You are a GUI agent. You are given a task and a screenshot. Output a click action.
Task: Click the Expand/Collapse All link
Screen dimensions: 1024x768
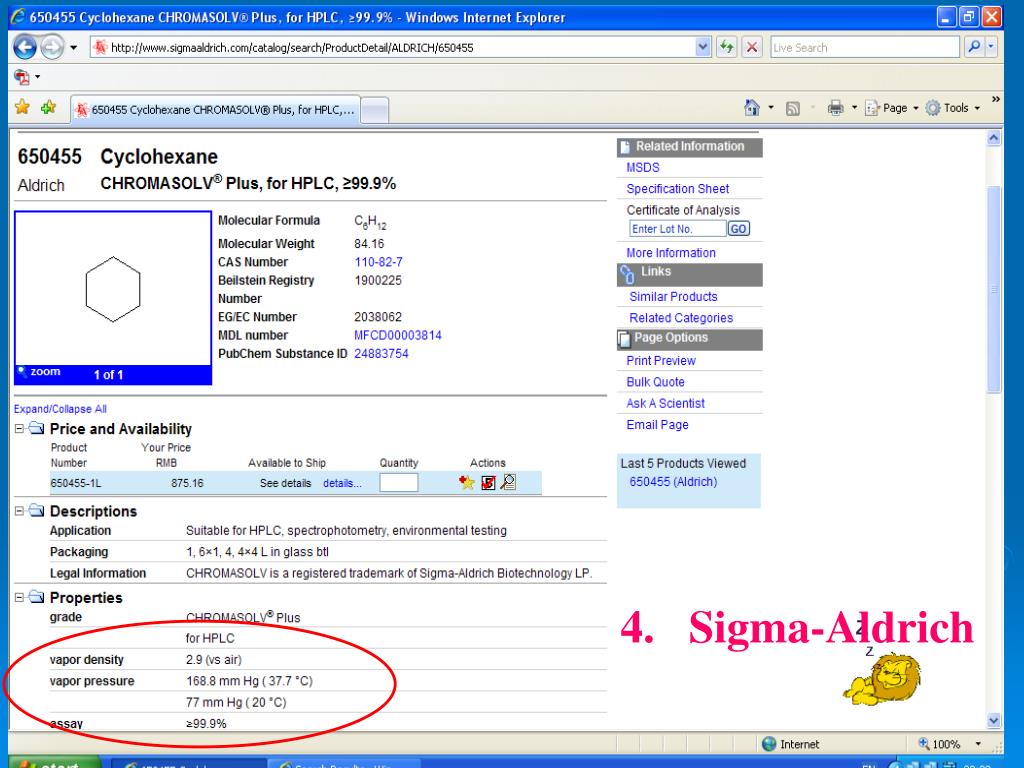click(x=60, y=409)
